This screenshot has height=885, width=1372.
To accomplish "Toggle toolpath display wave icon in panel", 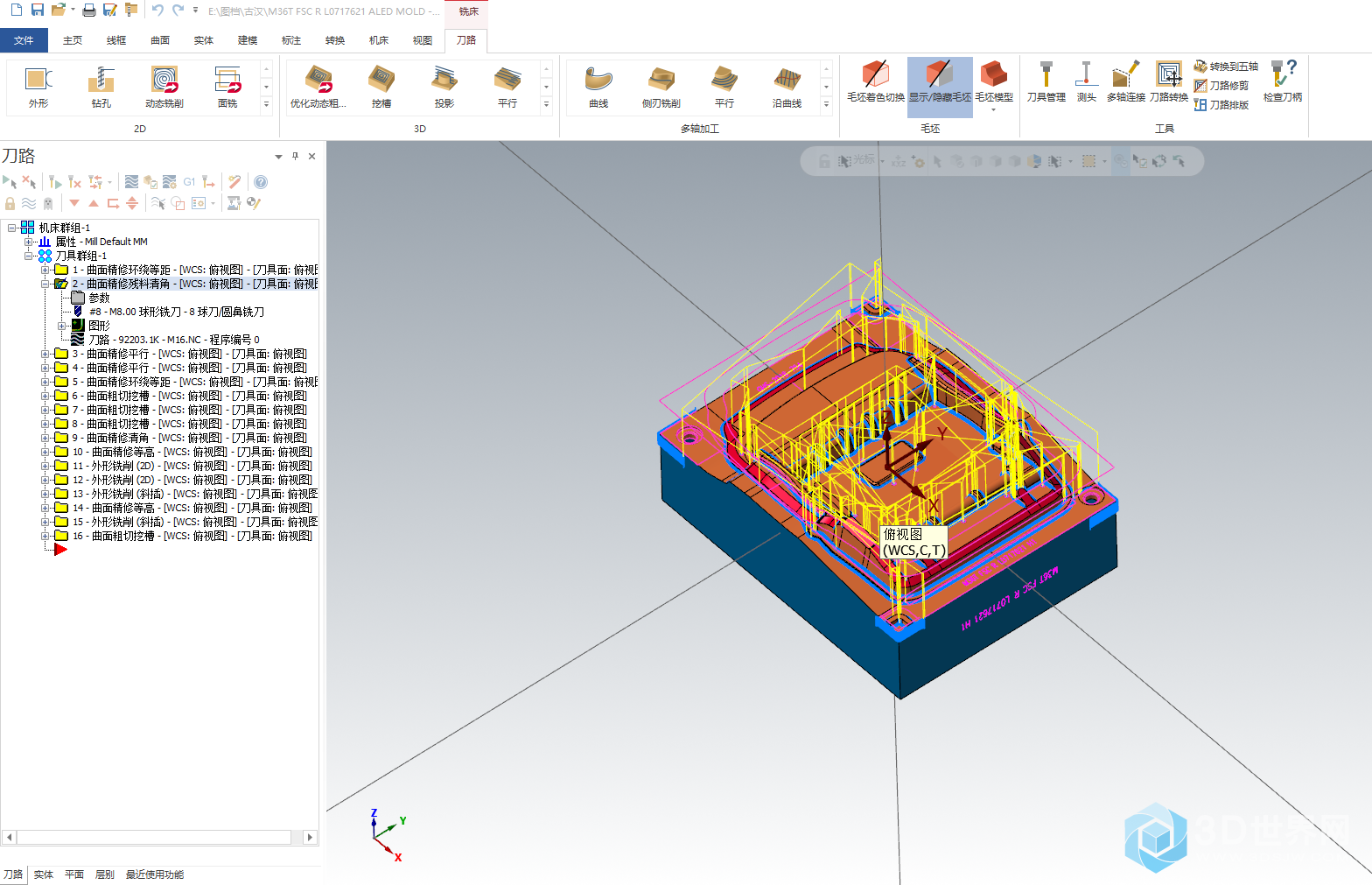I will 29,203.
